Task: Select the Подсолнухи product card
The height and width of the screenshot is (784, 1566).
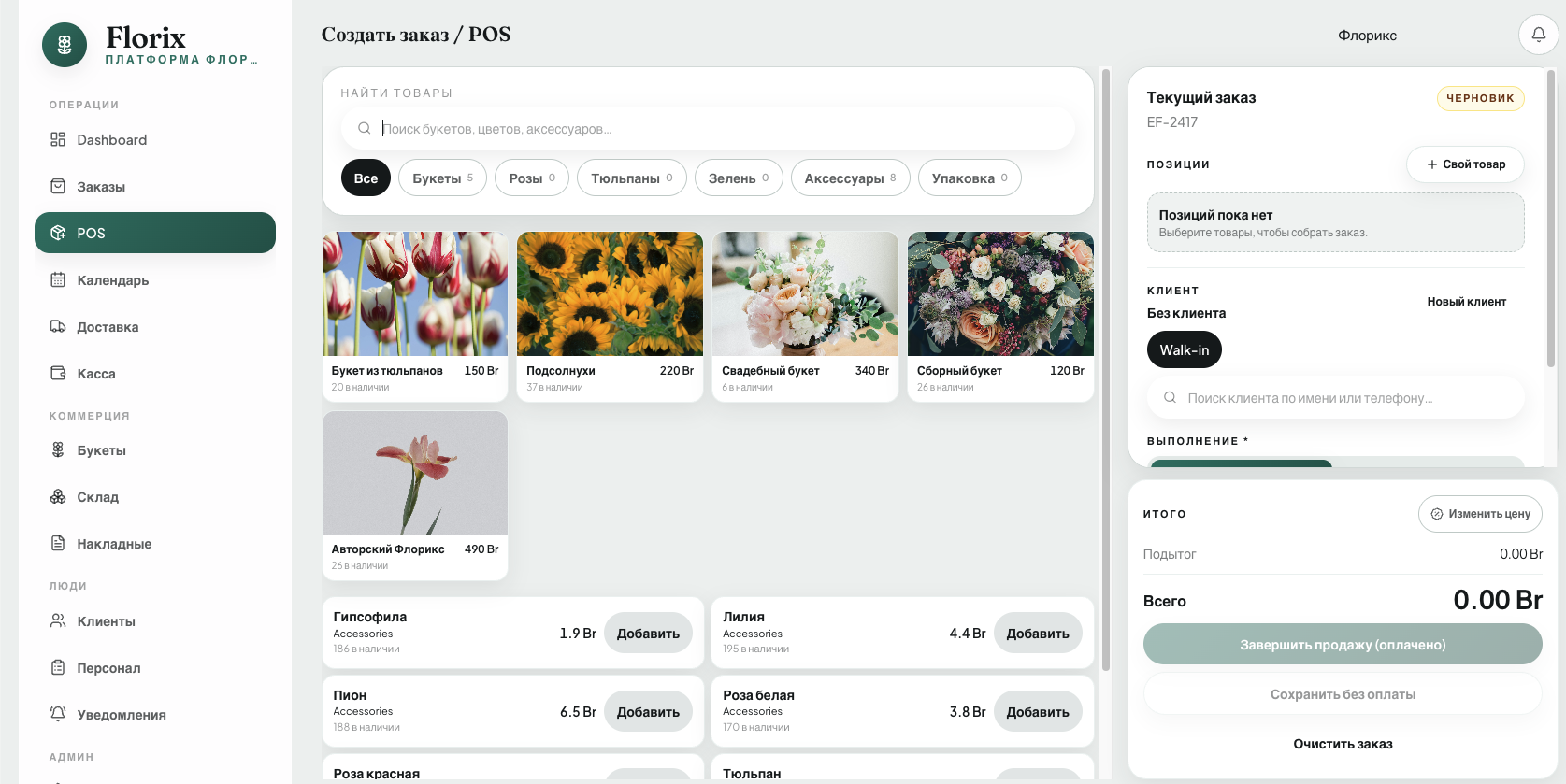Action: [x=610, y=317]
